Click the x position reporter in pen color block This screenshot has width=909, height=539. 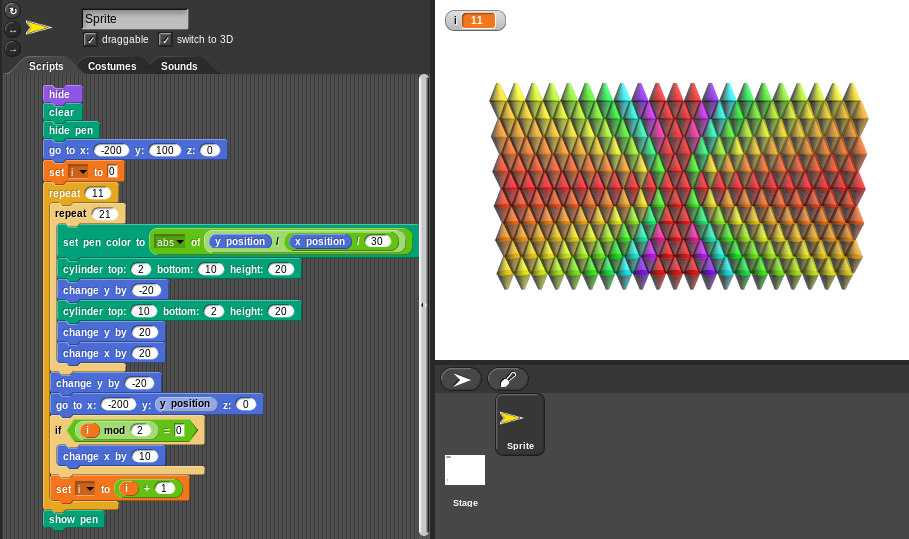(320, 242)
